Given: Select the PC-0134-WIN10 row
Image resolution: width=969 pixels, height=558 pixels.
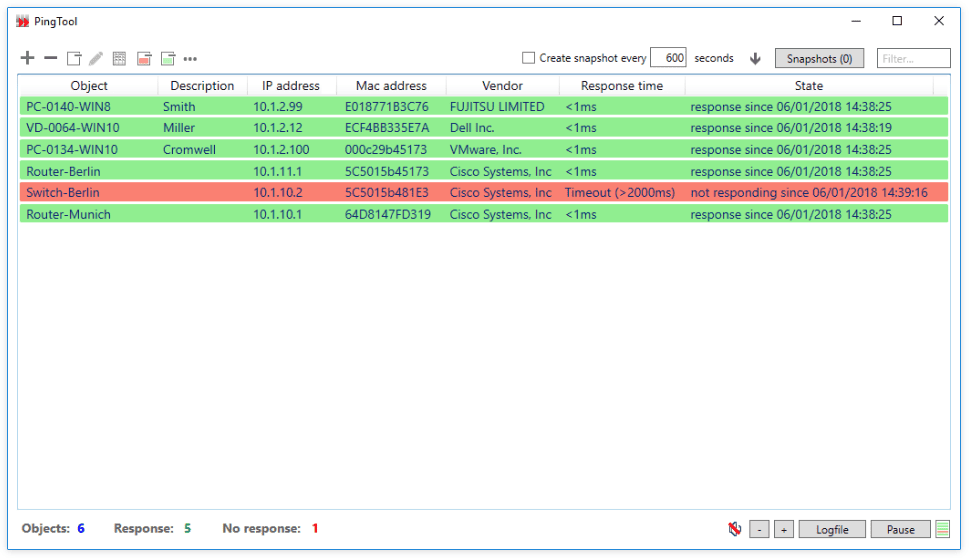Looking at the screenshot, I should pyautogui.click(x=484, y=150).
